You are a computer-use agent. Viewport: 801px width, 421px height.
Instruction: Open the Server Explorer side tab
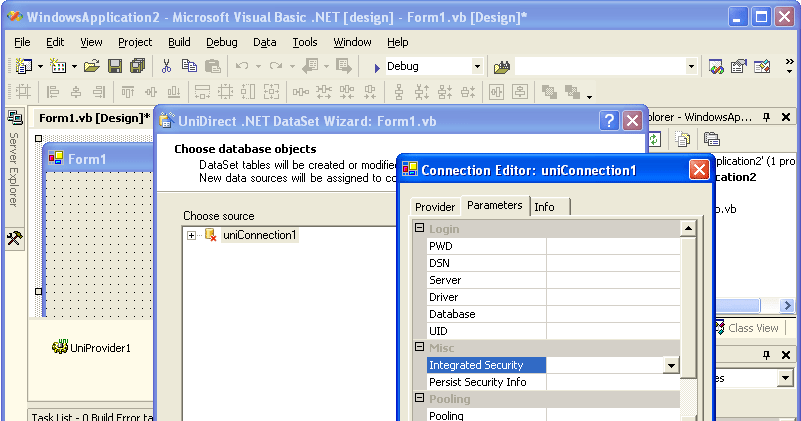pyautogui.click(x=14, y=168)
